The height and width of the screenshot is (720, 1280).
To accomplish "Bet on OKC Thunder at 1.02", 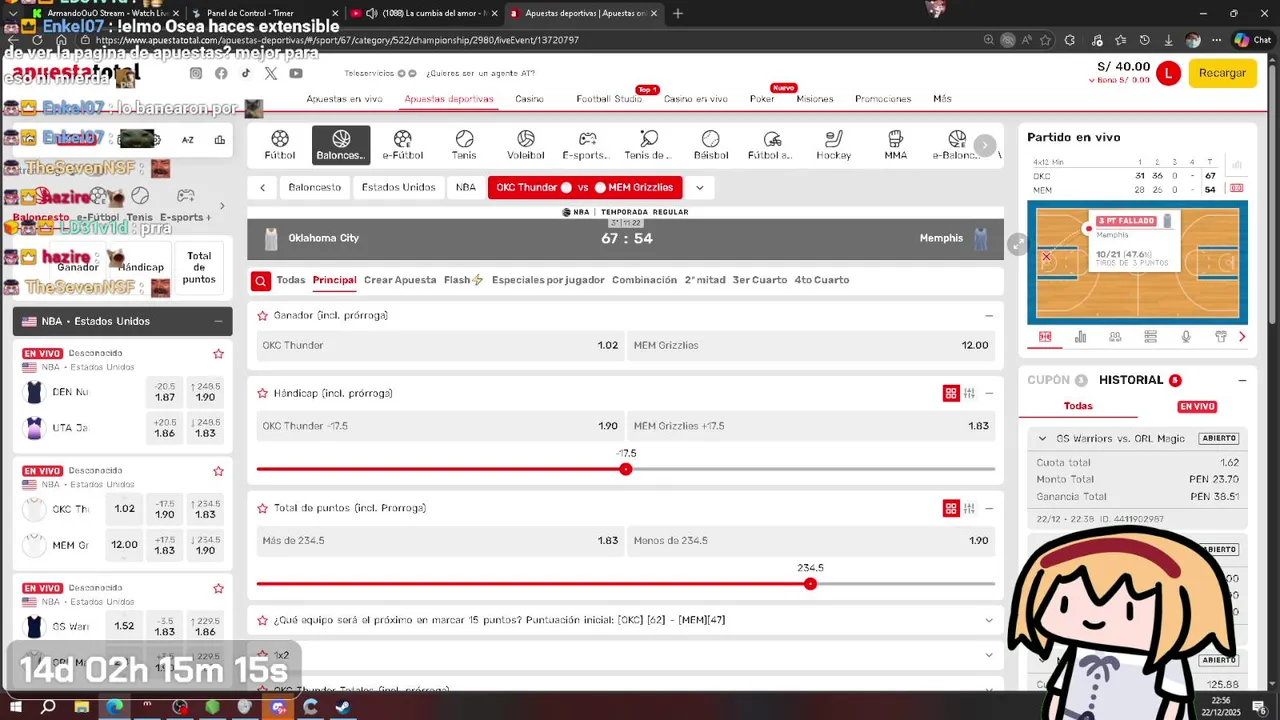I will tap(440, 346).
